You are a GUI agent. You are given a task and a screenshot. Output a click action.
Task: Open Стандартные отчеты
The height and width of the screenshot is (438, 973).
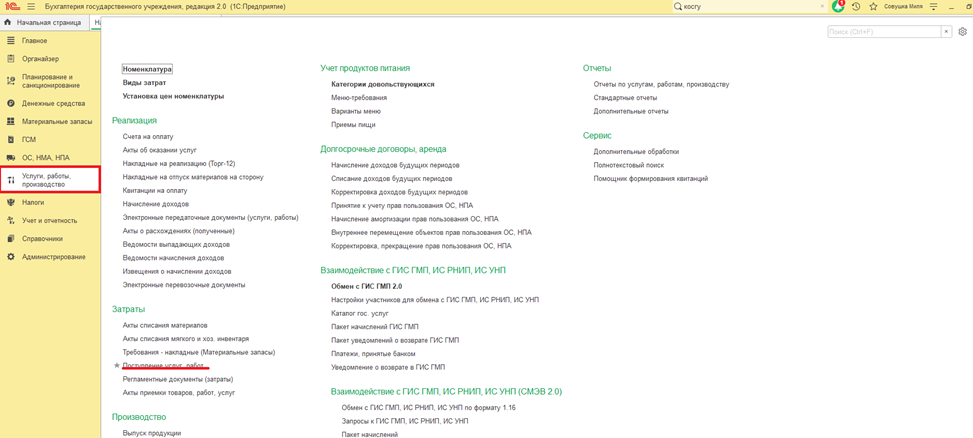(x=625, y=97)
